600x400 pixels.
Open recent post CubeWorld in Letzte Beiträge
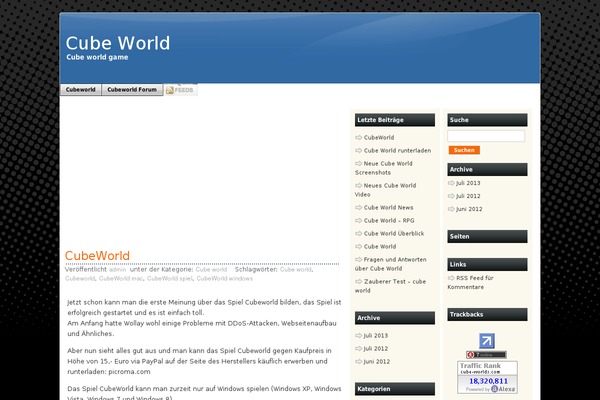(379, 137)
